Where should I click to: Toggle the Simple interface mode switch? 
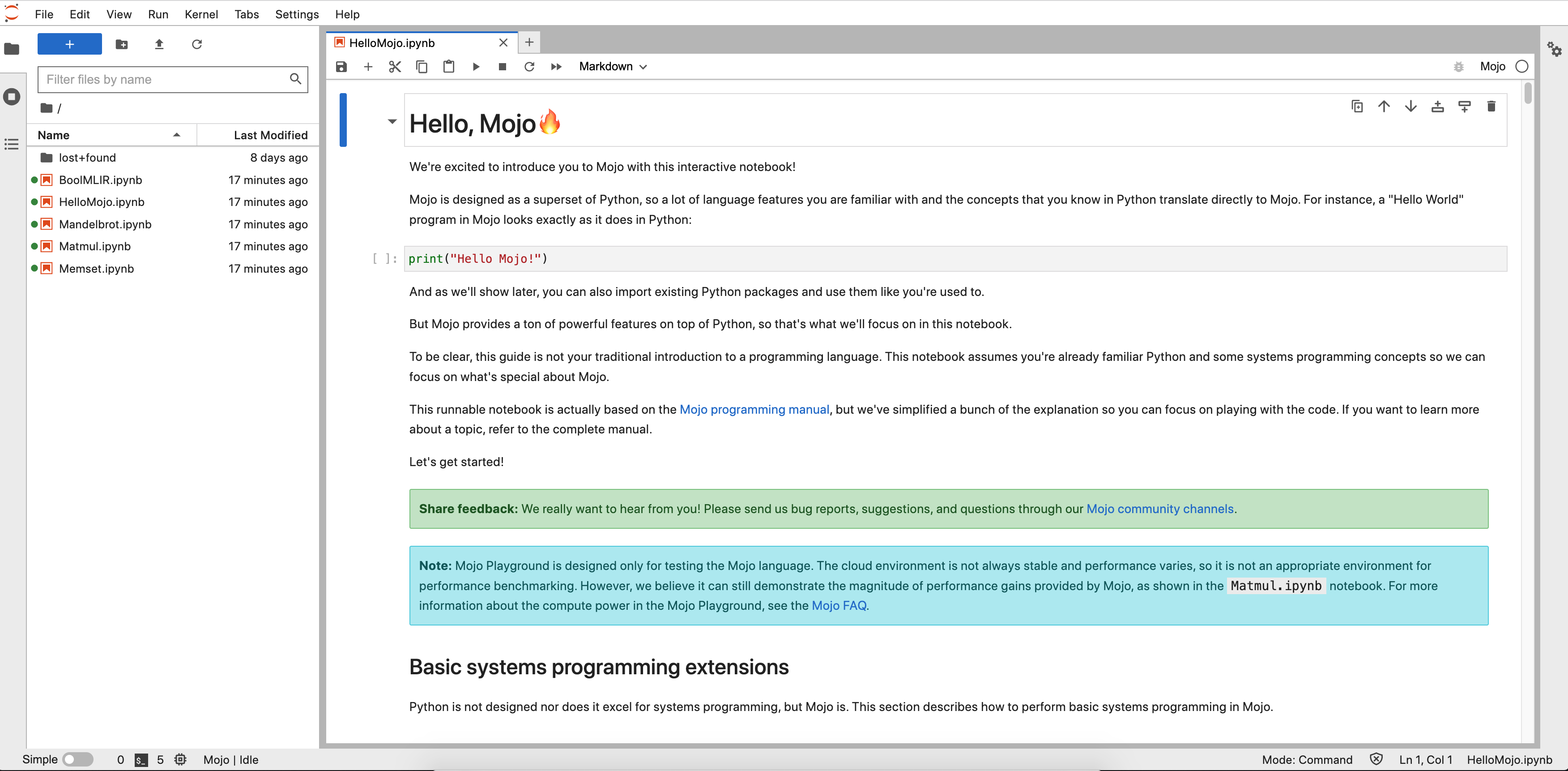(78, 759)
